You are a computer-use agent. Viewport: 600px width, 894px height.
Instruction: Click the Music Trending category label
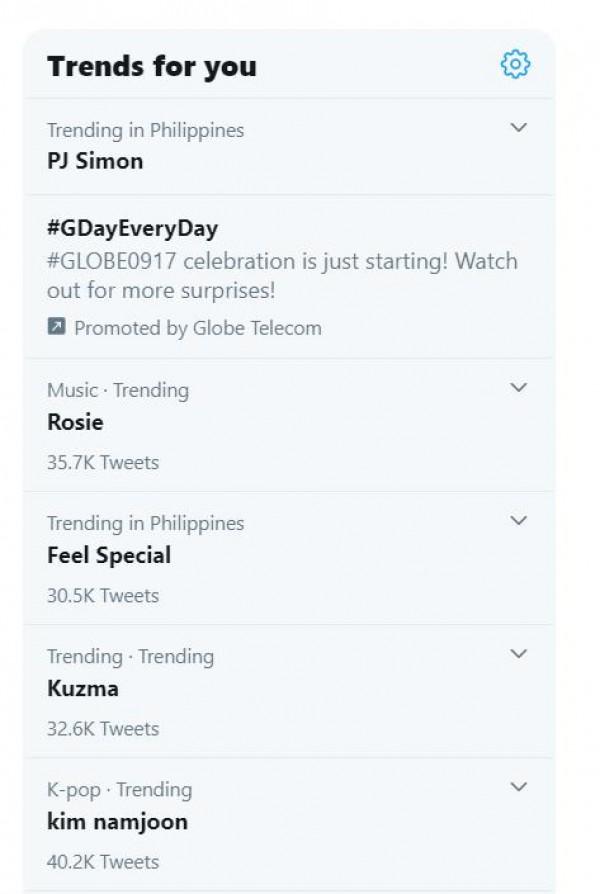[117, 389]
